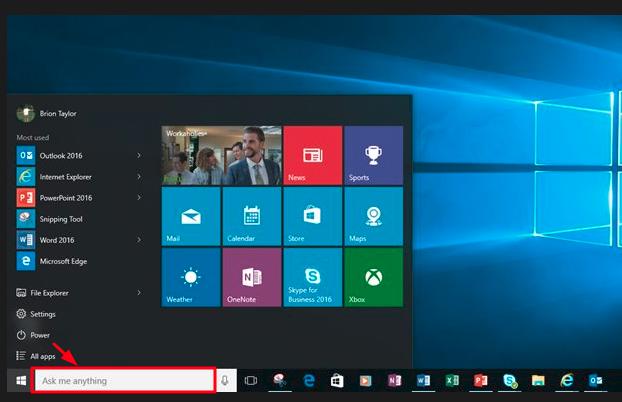Click the Cortana microphone icon
The width and height of the screenshot is (622, 402).
[x=225, y=381]
